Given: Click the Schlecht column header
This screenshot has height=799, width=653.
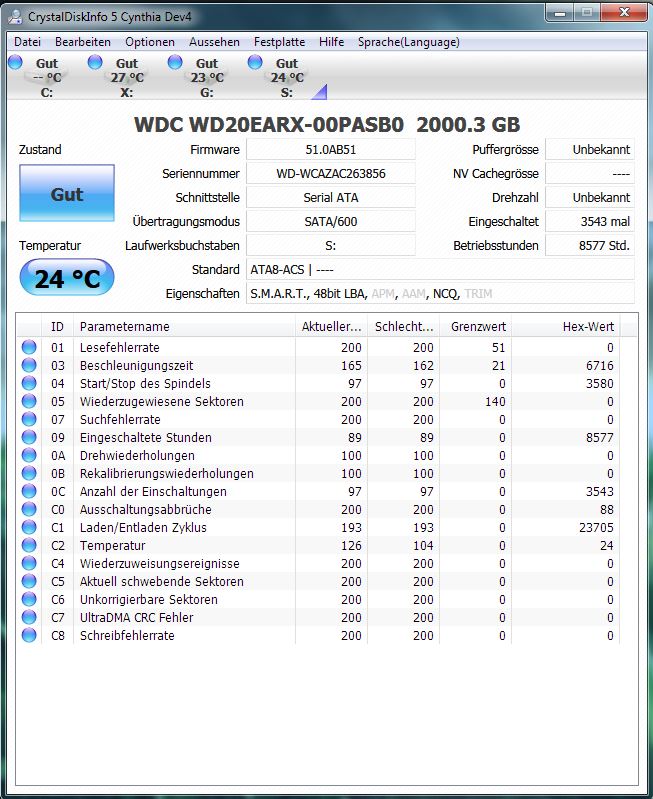Looking at the screenshot, I should [404, 327].
